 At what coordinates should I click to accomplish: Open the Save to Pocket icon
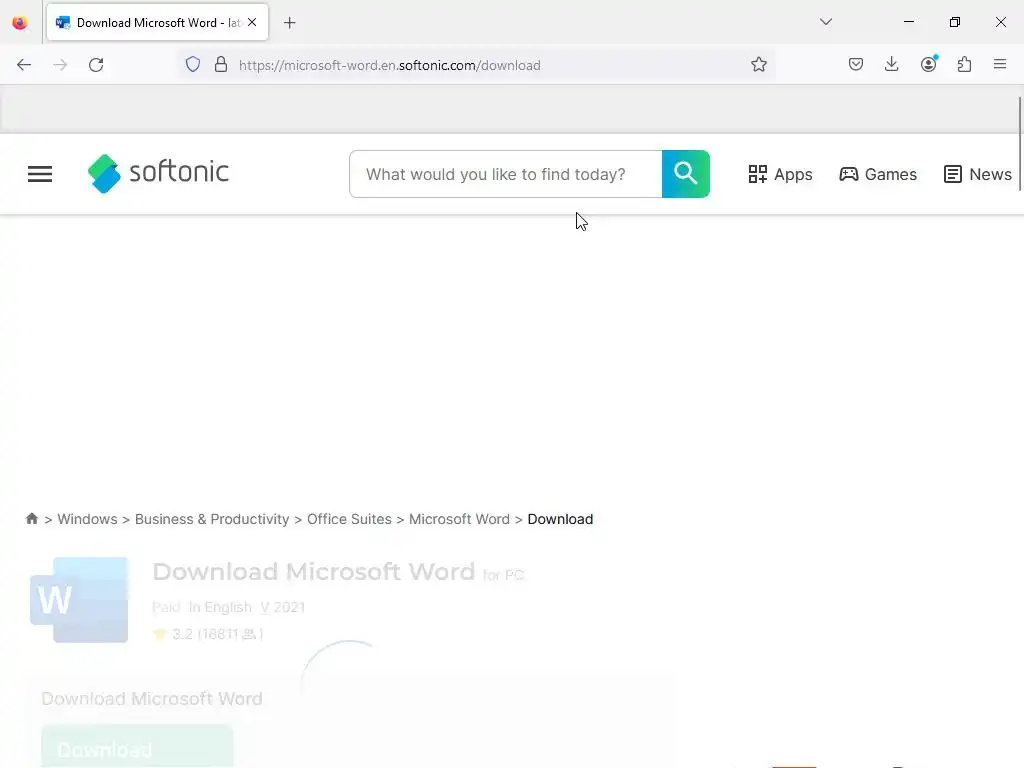coord(856,65)
